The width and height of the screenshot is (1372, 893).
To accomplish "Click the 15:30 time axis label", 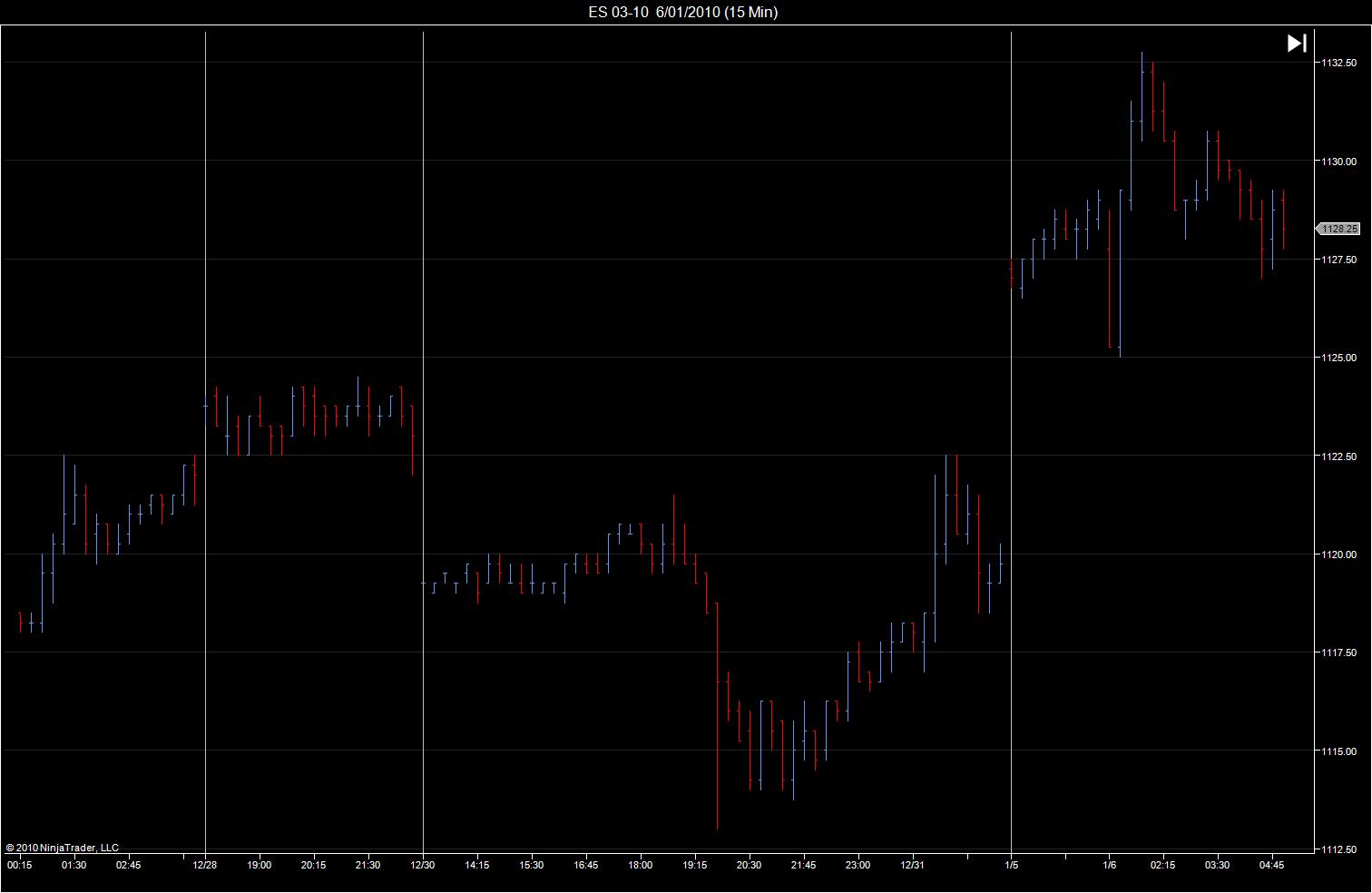I will coord(532,865).
